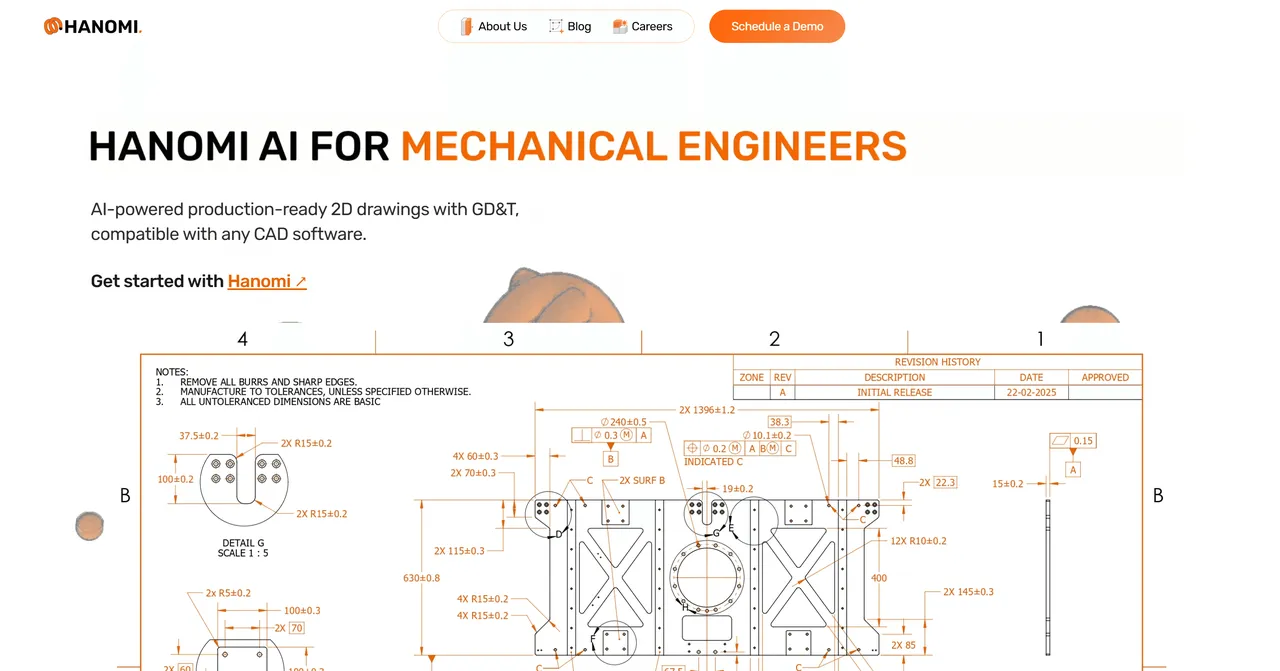
Task: Click the Careers orange cube icon
Action: pyautogui.click(x=620, y=26)
